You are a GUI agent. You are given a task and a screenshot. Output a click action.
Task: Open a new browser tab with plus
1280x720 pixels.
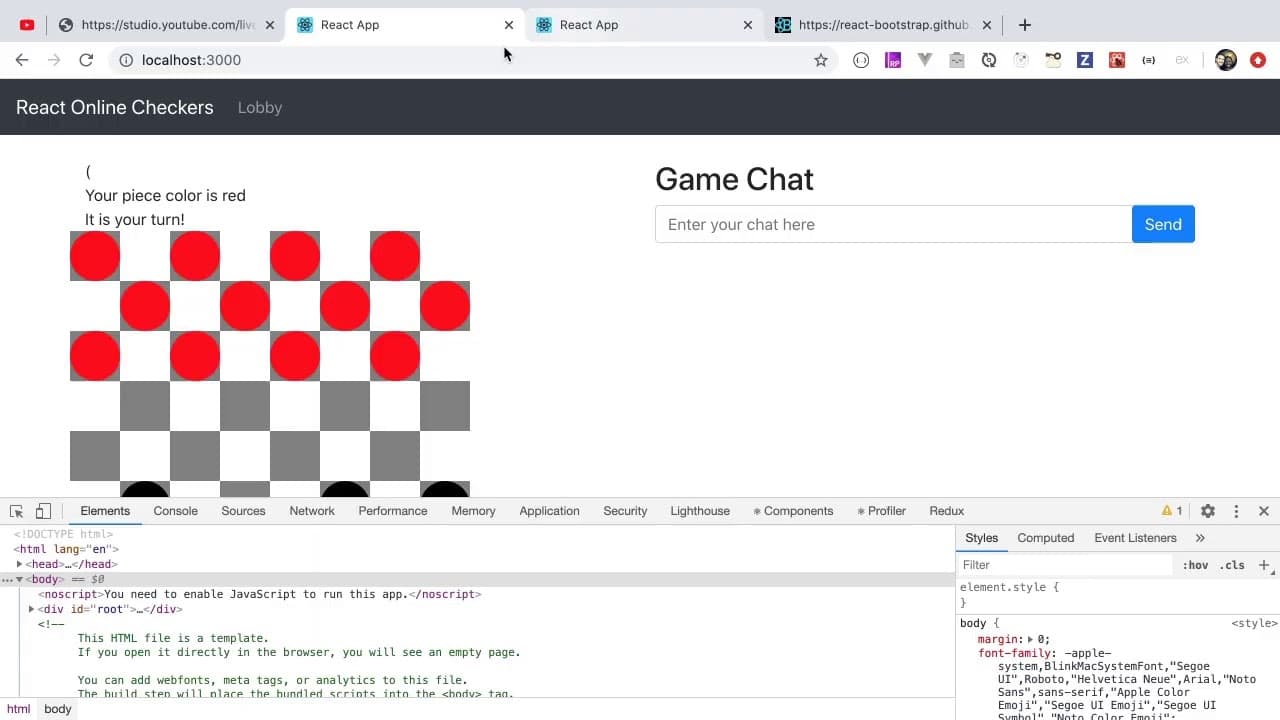pos(1025,25)
